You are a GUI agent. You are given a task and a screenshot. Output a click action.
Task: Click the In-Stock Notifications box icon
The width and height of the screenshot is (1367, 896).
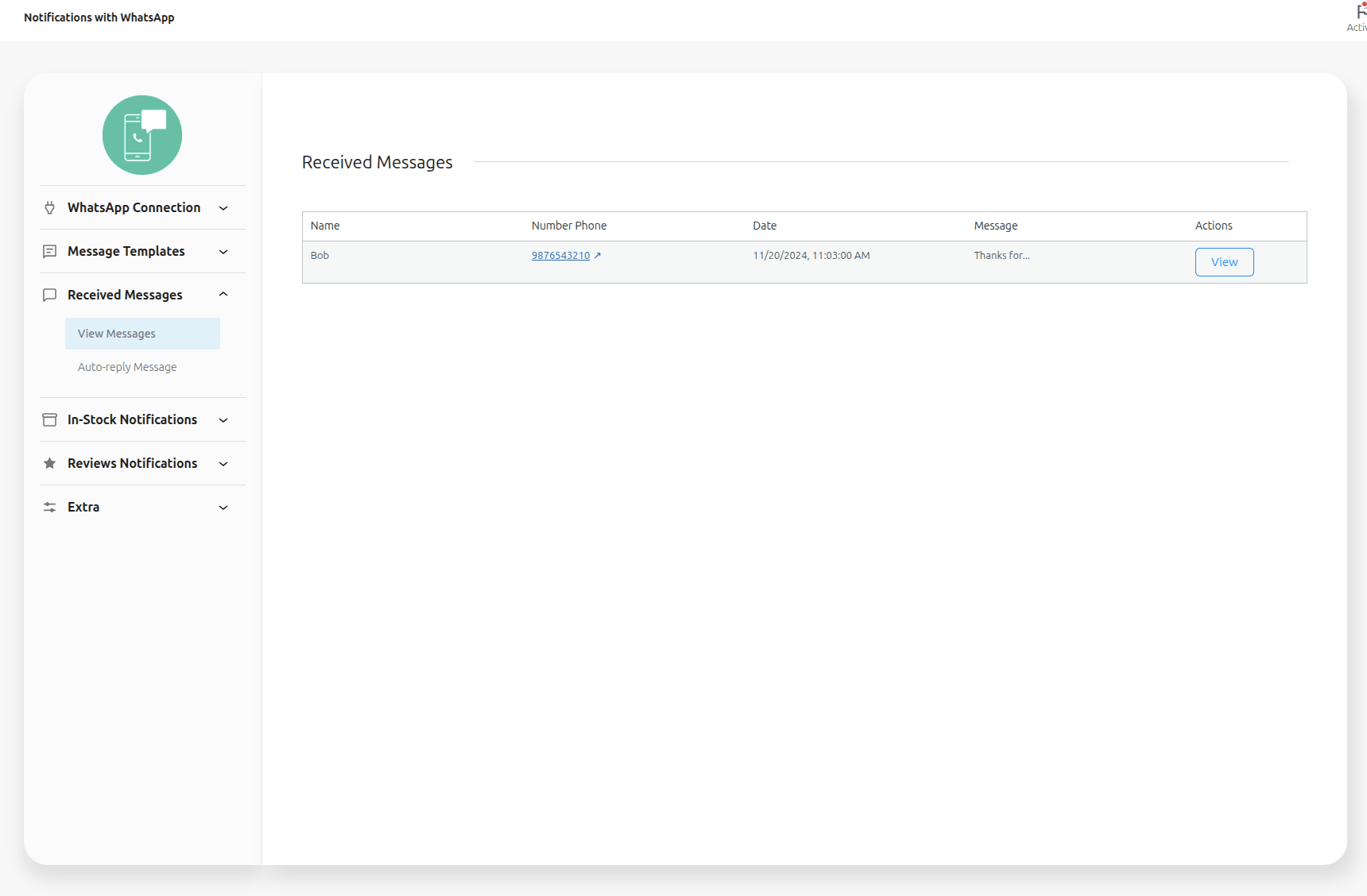pos(49,420)
